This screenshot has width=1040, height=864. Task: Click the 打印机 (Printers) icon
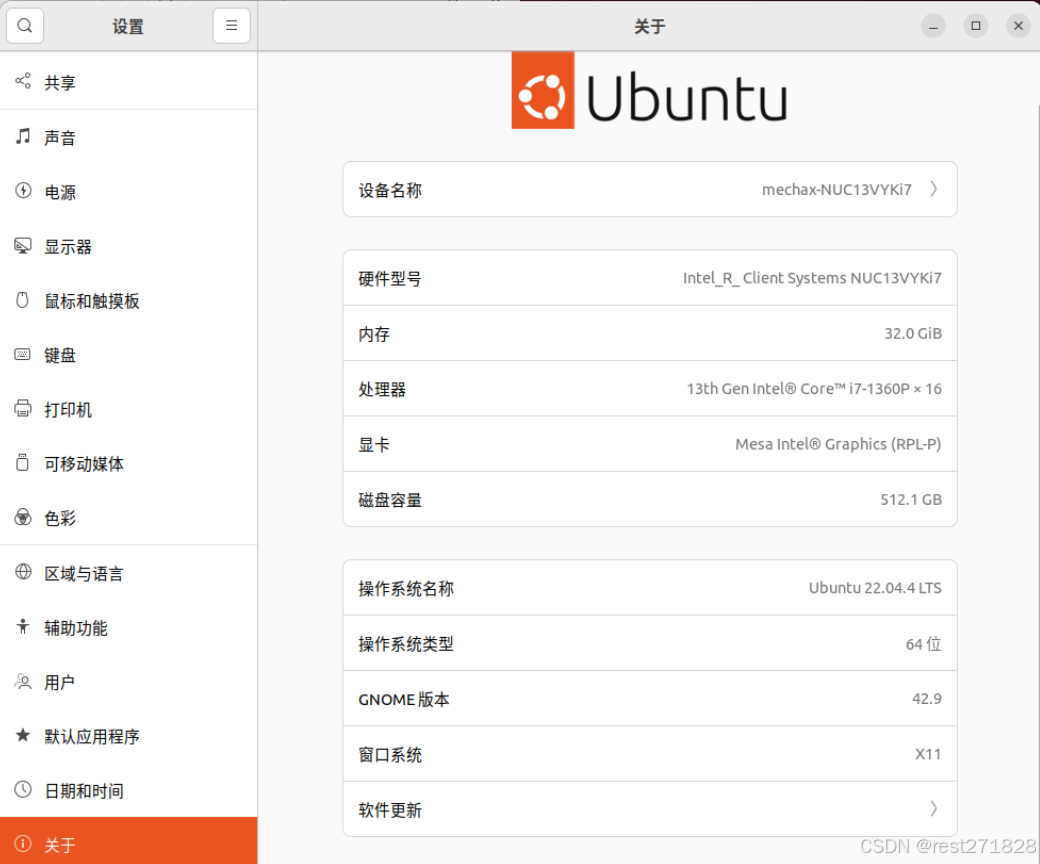click(22, 409)
